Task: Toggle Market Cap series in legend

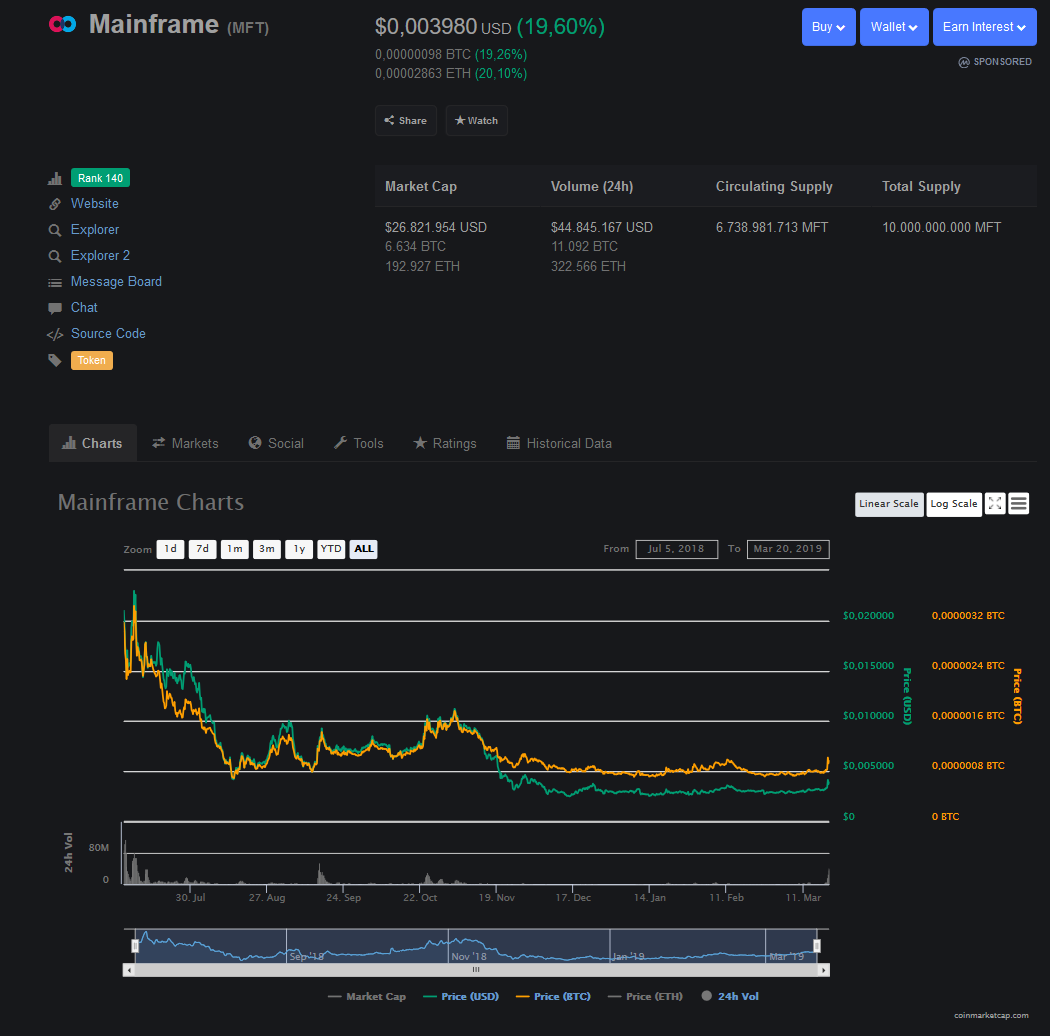Action: tap(367, 996)
